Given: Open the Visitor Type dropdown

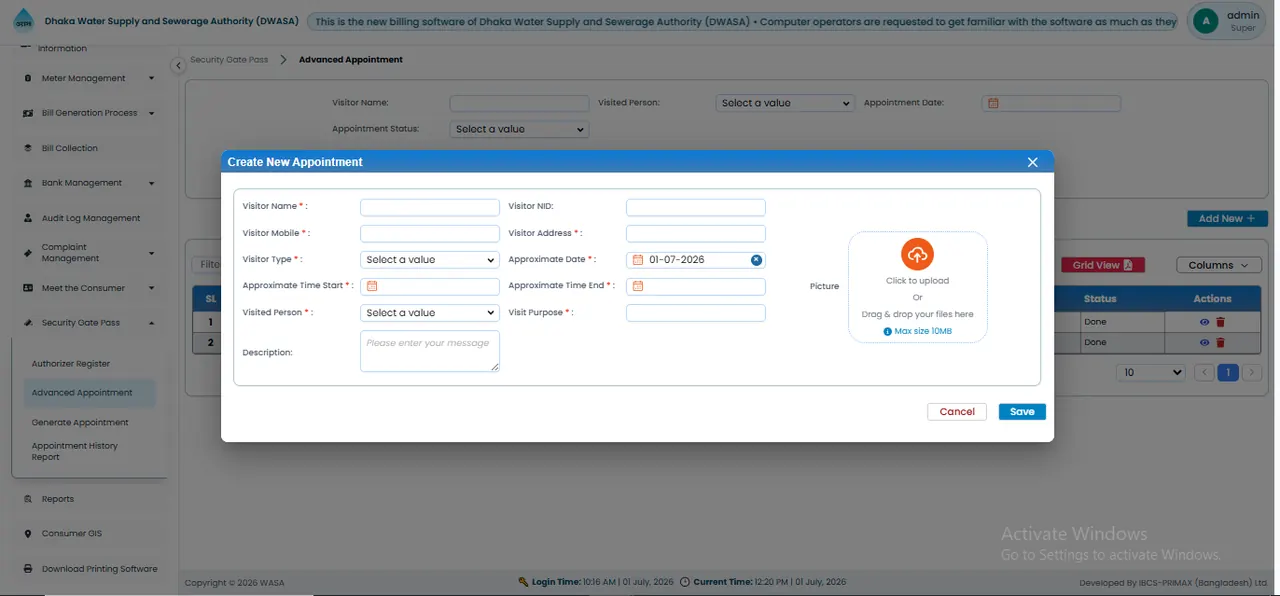Looking at the screenshot, I should (430, 260).
